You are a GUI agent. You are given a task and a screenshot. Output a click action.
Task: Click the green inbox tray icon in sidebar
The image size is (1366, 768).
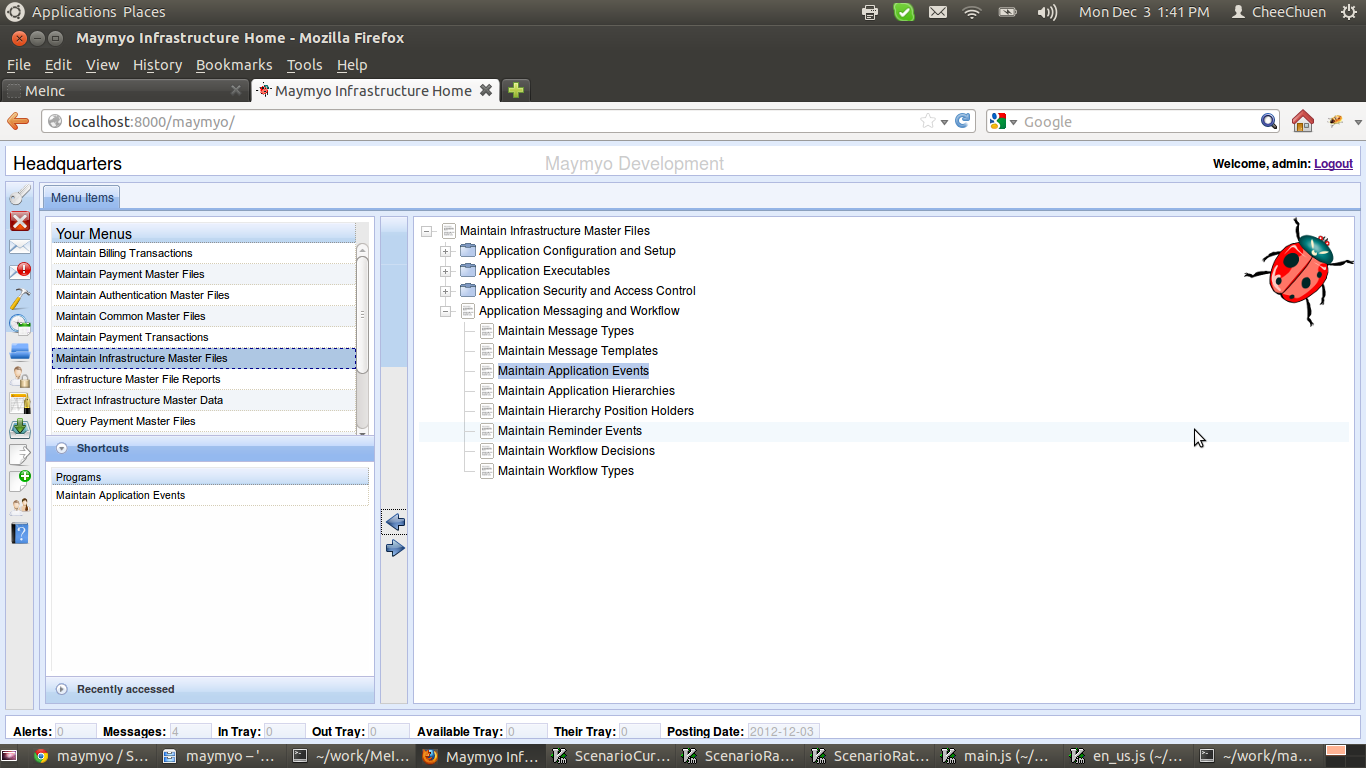click(x=19, y=428)
